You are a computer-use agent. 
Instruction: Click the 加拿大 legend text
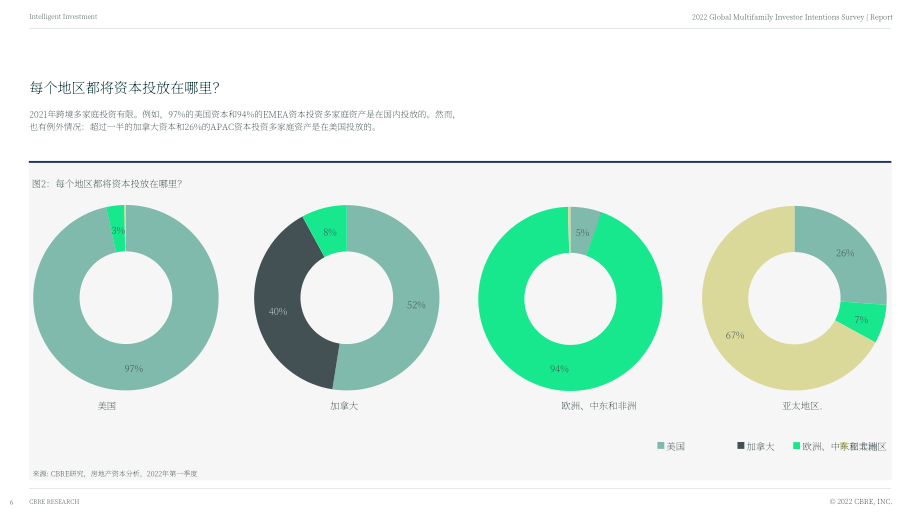point(760,446)
